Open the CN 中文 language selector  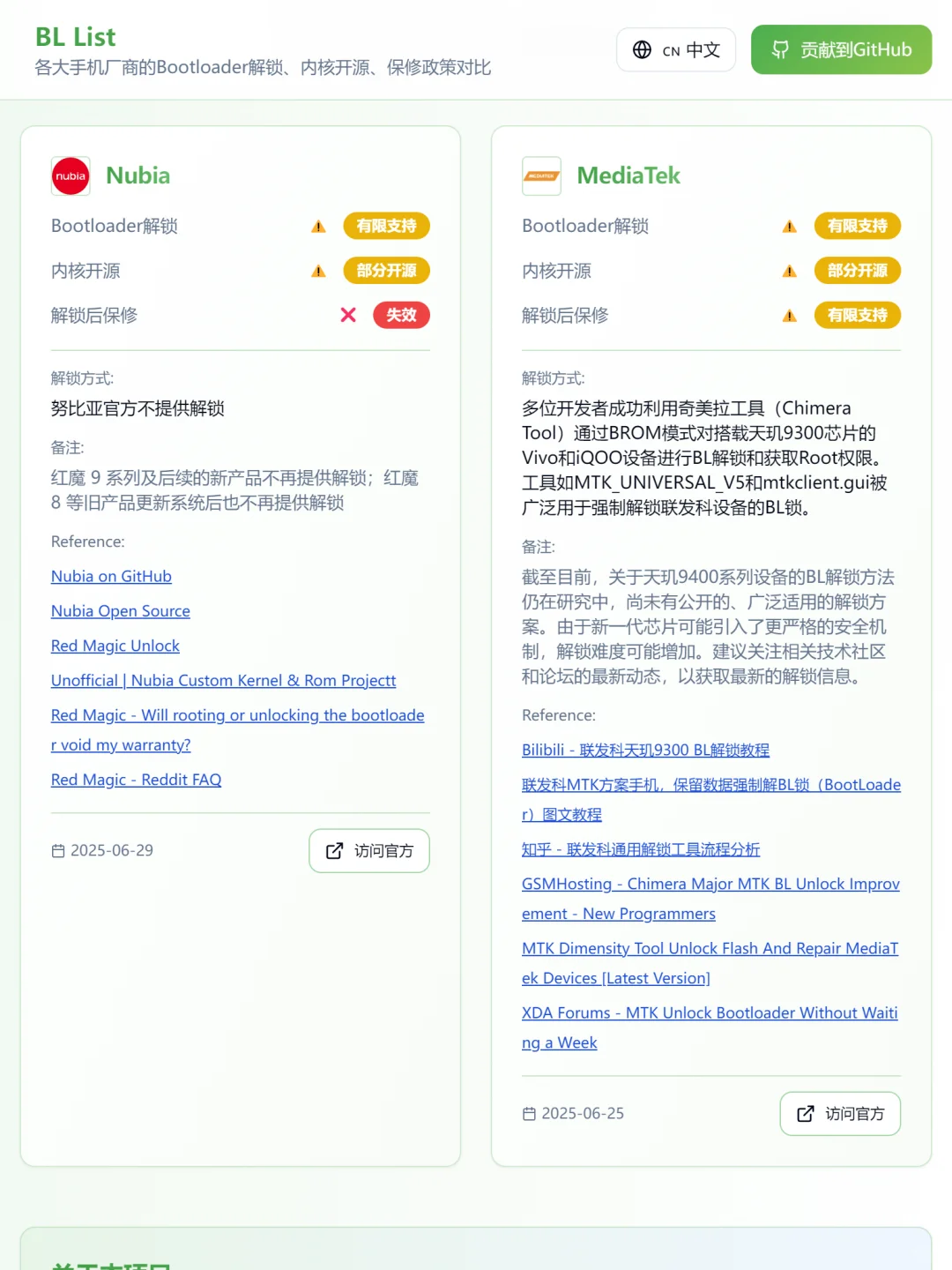pos(676,50)
